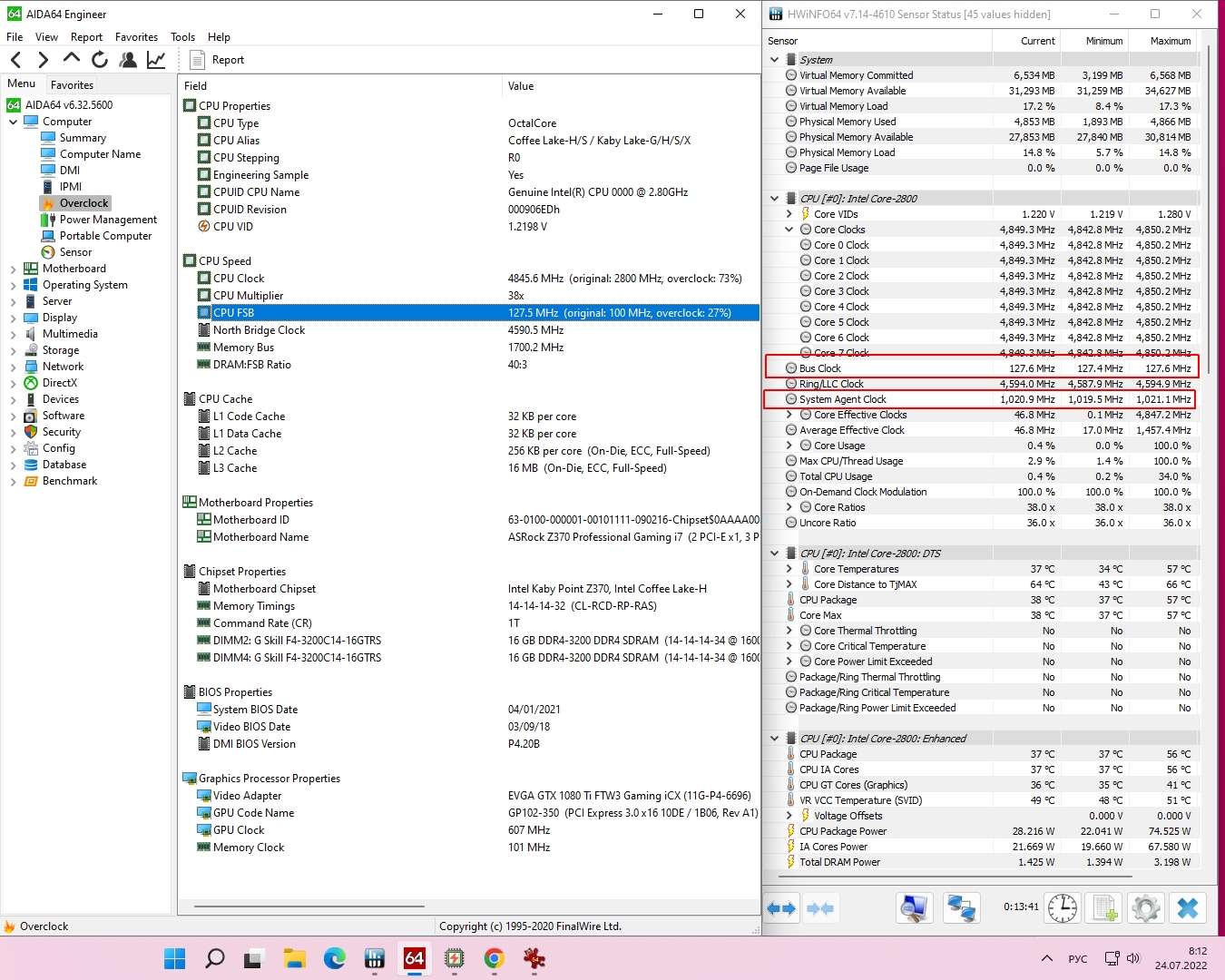Switch to the Menu tab in AIDA64
This screenshot has height=980, width=1225.
(x=22, y=83)
